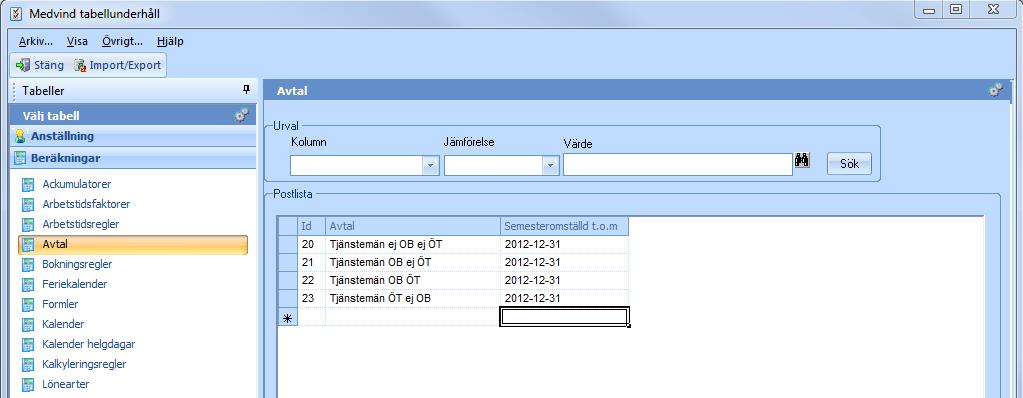Click the Avtal table icon in sidebar
The width and height of the screenshot is (1023, 398).
[28, 245]
